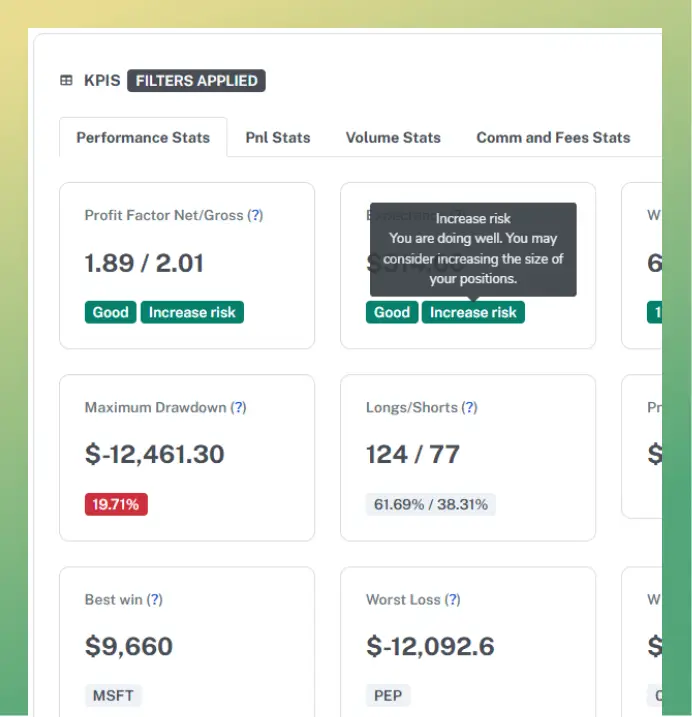Open help for Profit Factor Net/Gross
Image resolution: width=692 pixels, height=717 pixels.
pyautogui.click(x=255, y=215)
